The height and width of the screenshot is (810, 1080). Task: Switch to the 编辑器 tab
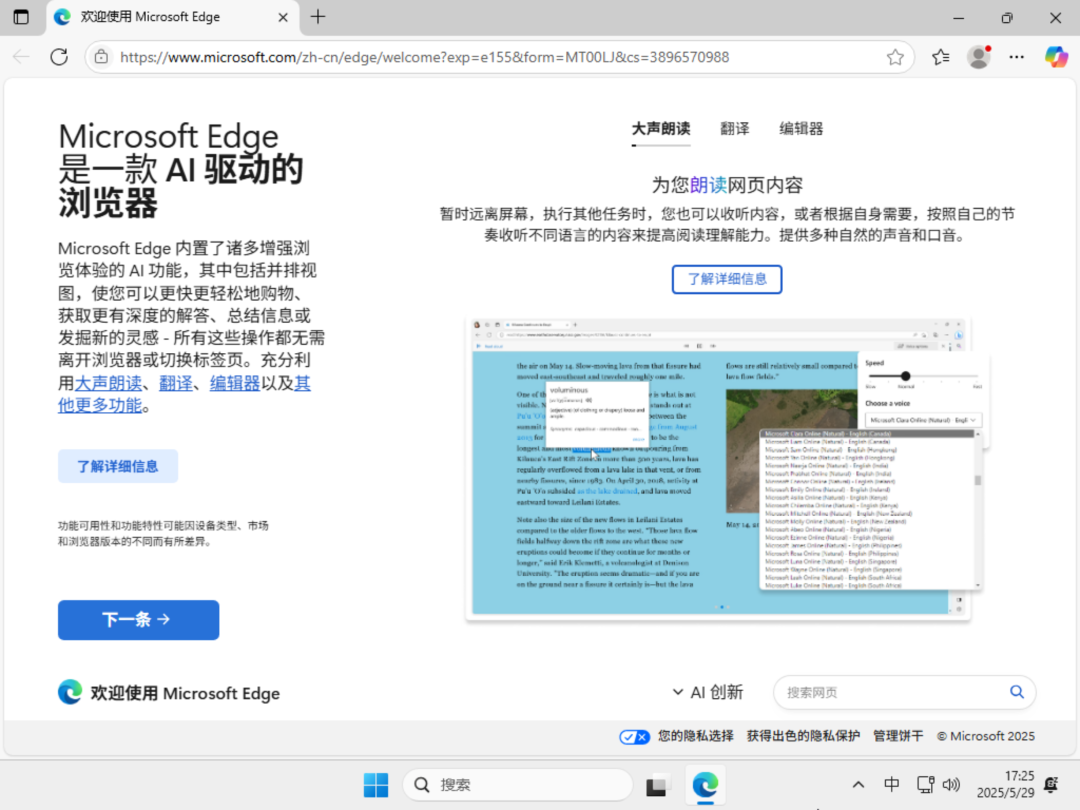801,129
